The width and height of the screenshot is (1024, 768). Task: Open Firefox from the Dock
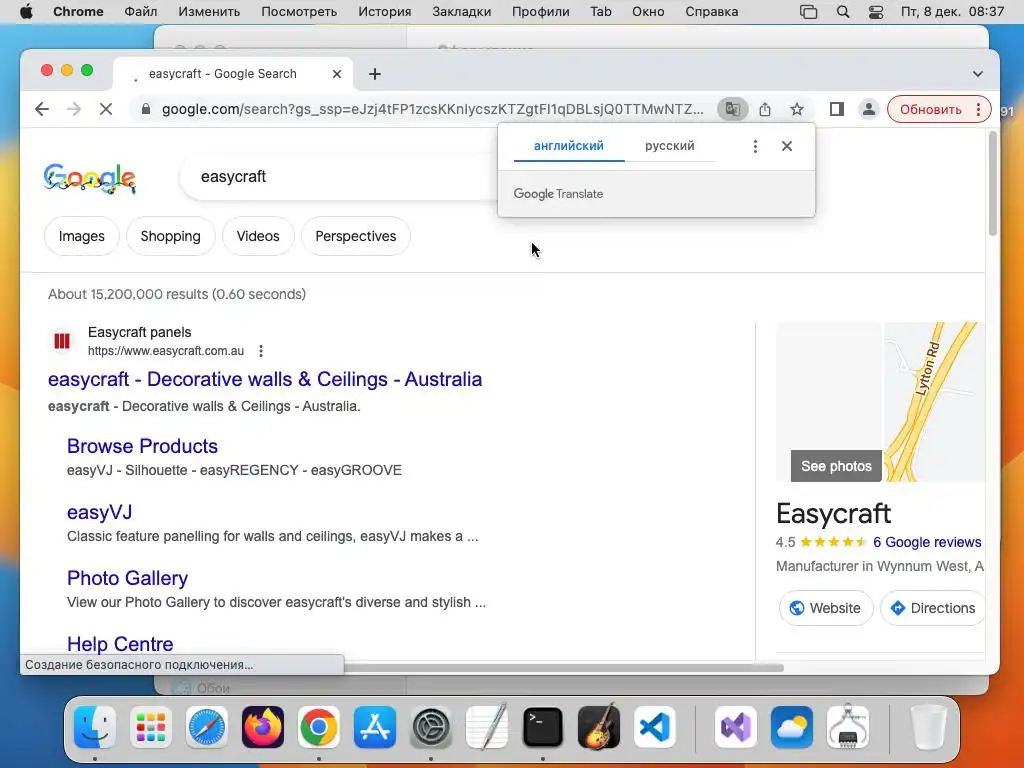263,727
